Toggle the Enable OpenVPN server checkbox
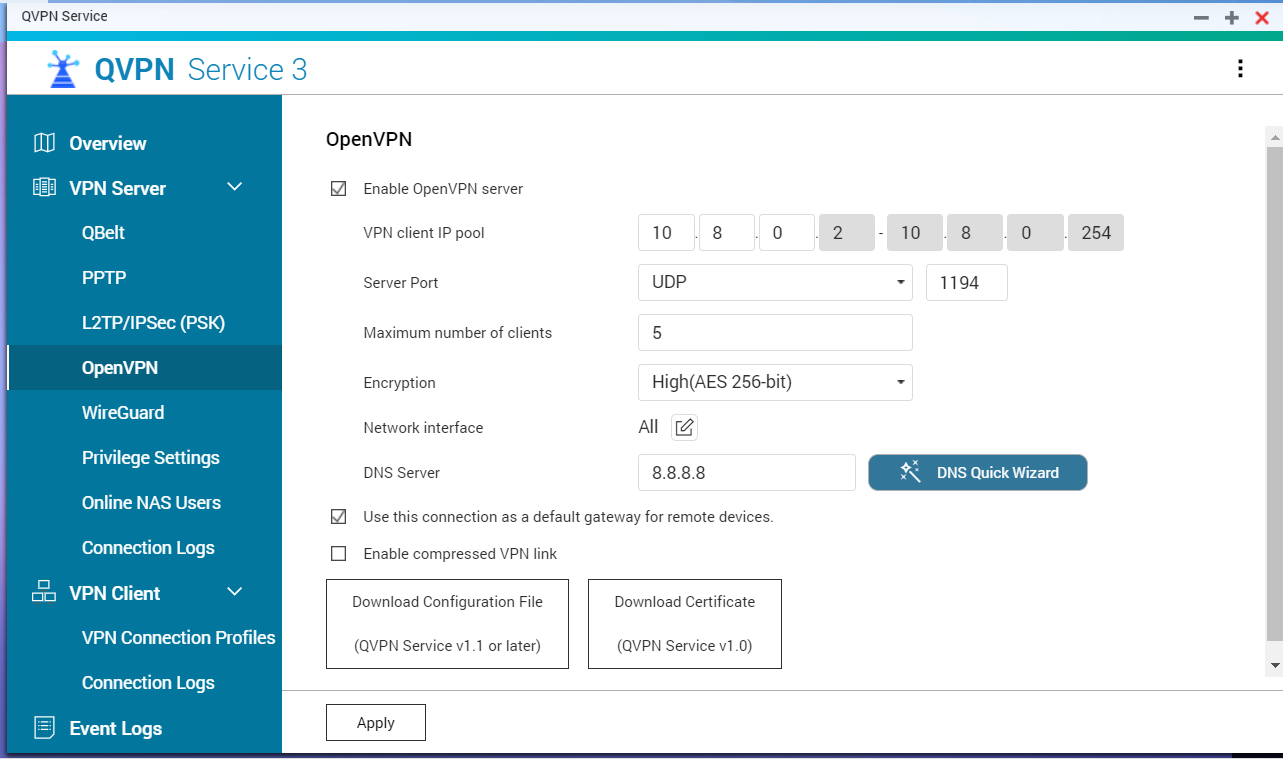This screenshot has width=1283, height=761. (338, 188)
